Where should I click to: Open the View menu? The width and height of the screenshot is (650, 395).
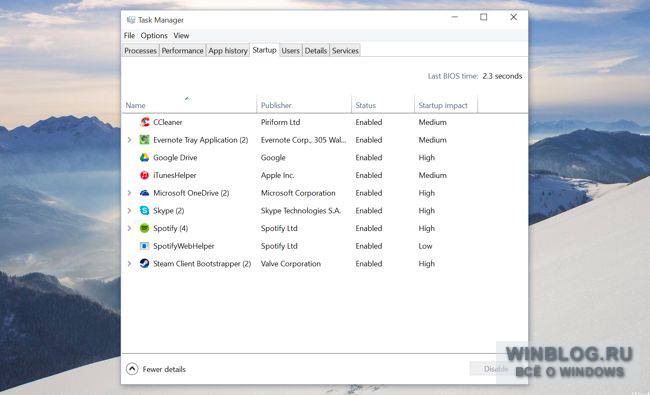click(x=181, y=36)
